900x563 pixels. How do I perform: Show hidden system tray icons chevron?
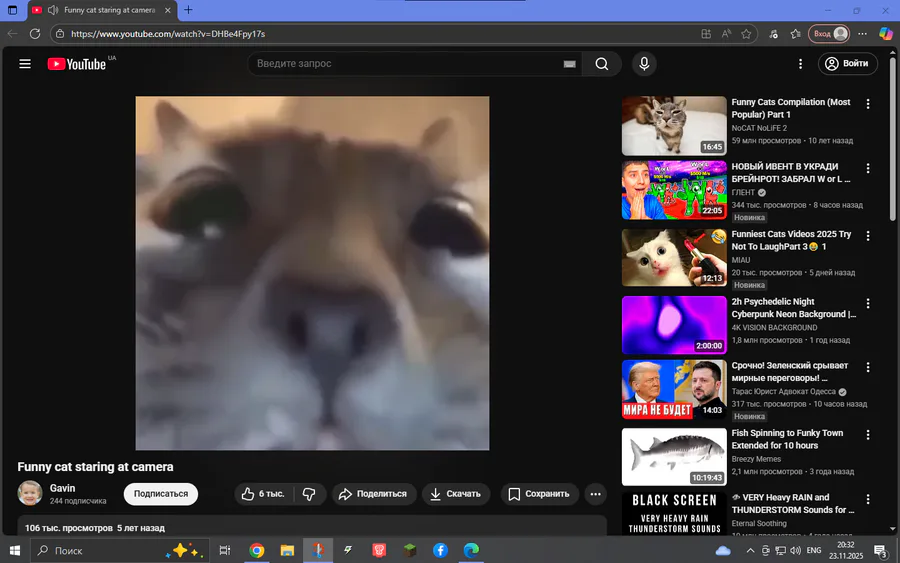(750, 550)
